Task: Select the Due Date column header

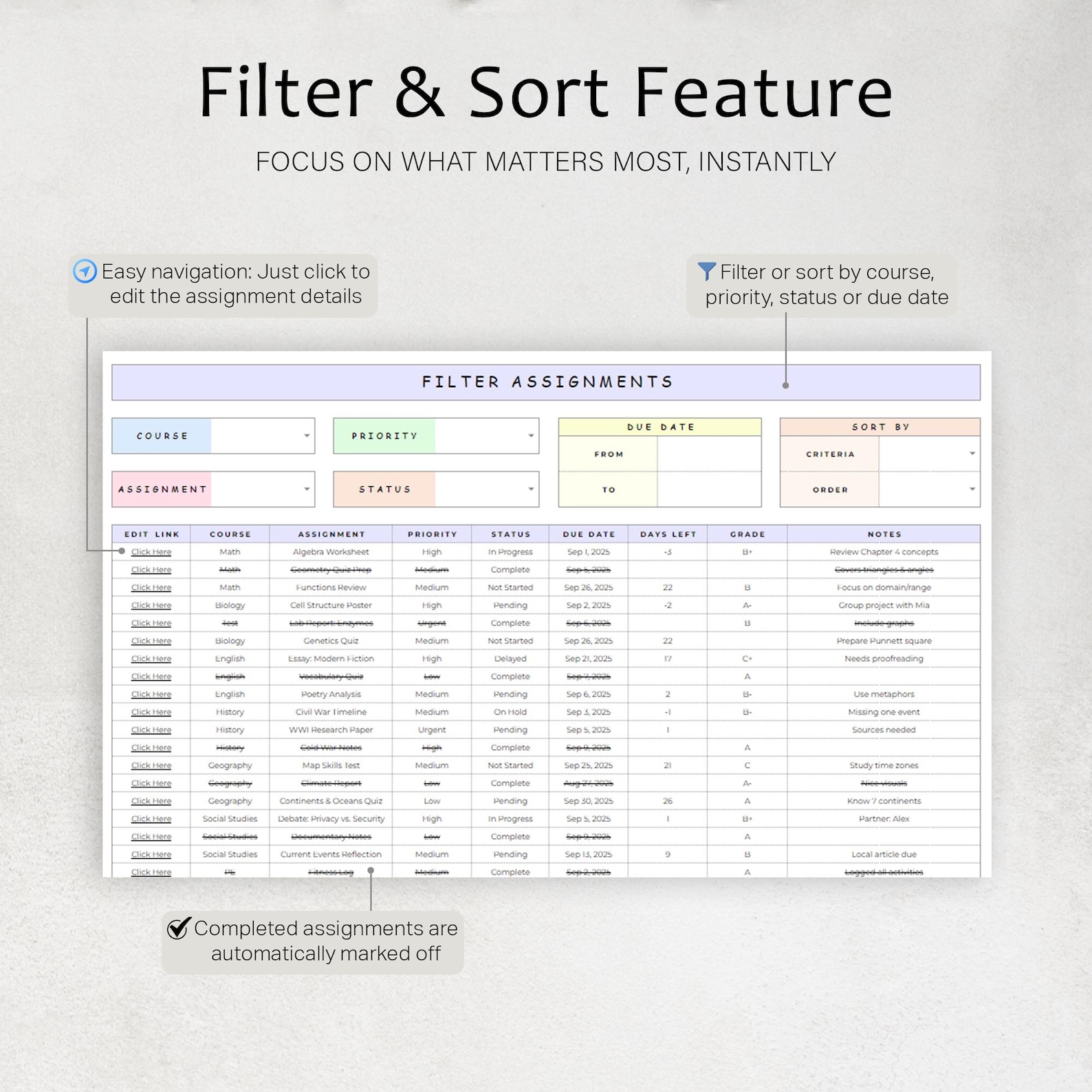Action: pyautogui.click(x=589, y=534)
